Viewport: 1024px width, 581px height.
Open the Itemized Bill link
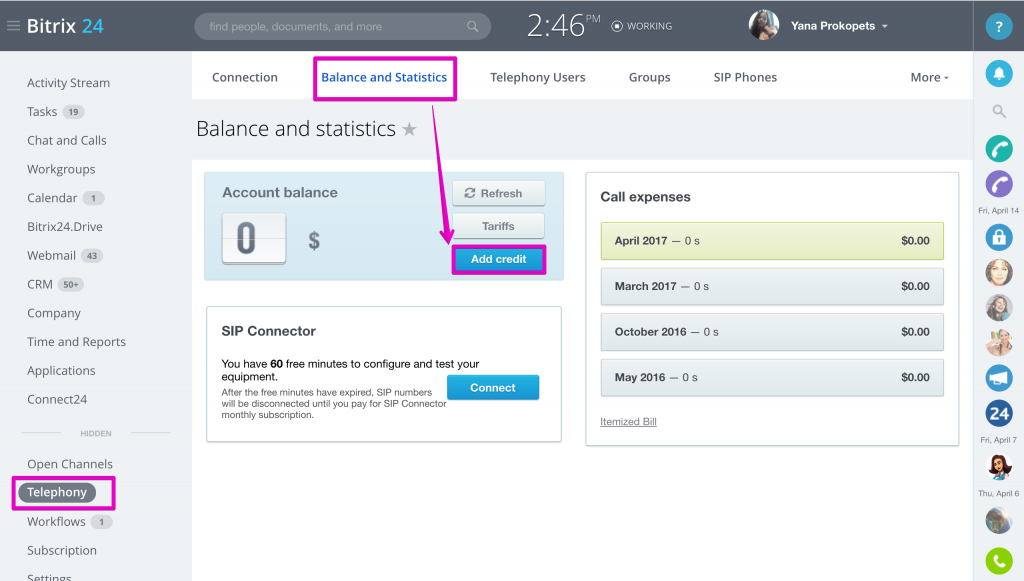[628, 422]
